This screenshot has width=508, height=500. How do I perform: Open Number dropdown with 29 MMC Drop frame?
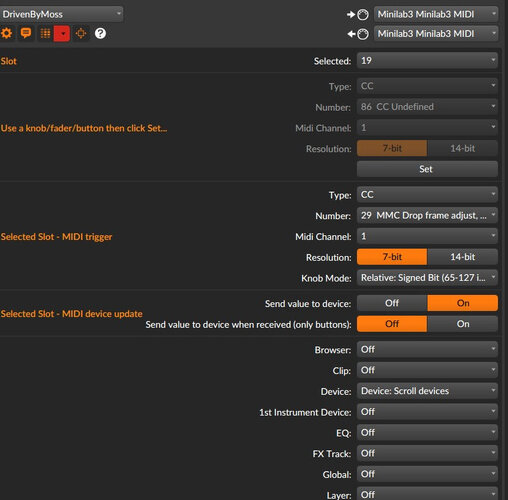427,215
